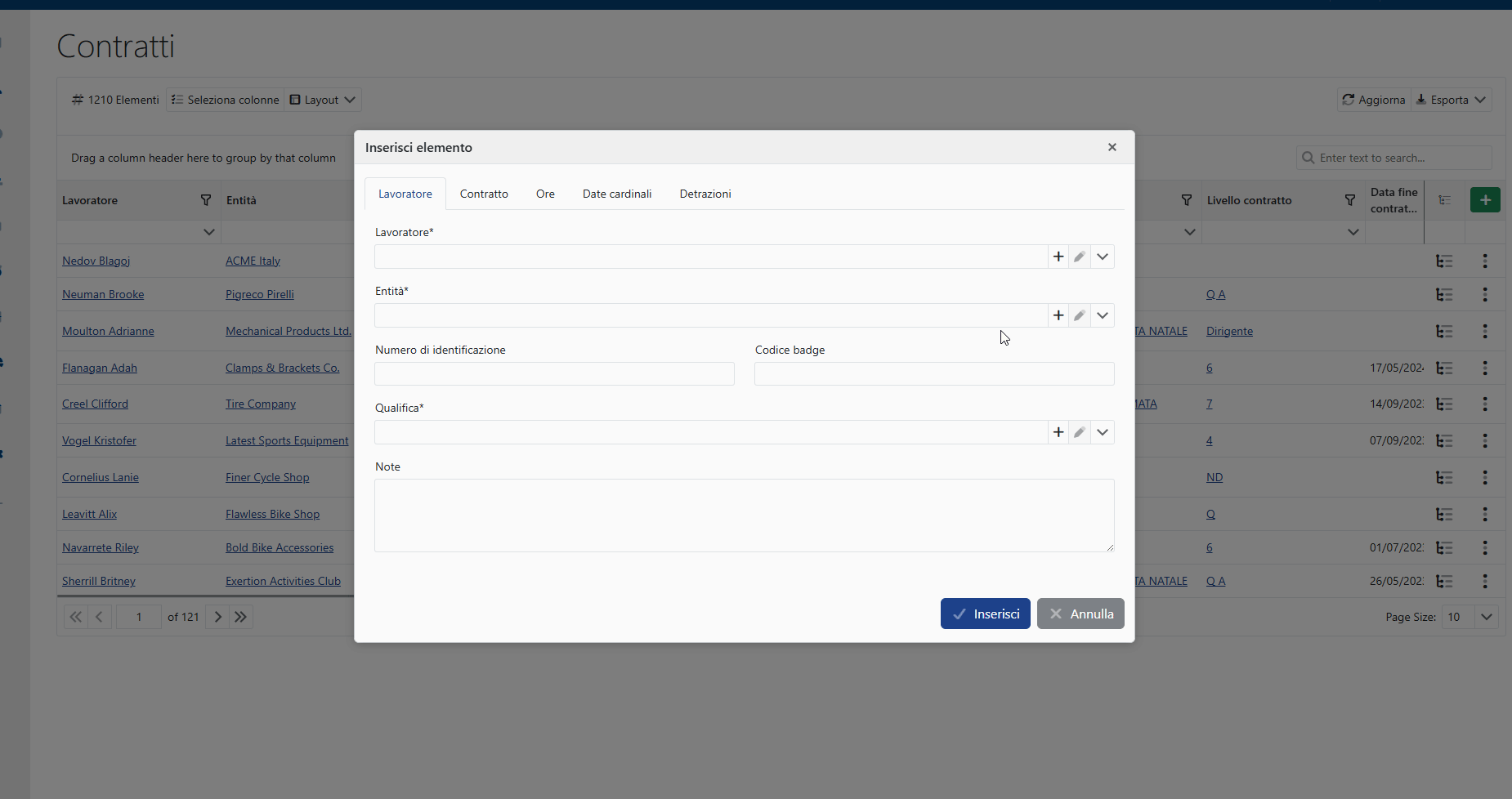This screenshot has height=799, width=1512.
Task: Click the search magnifier in the search box
Action: point(1308,158)
